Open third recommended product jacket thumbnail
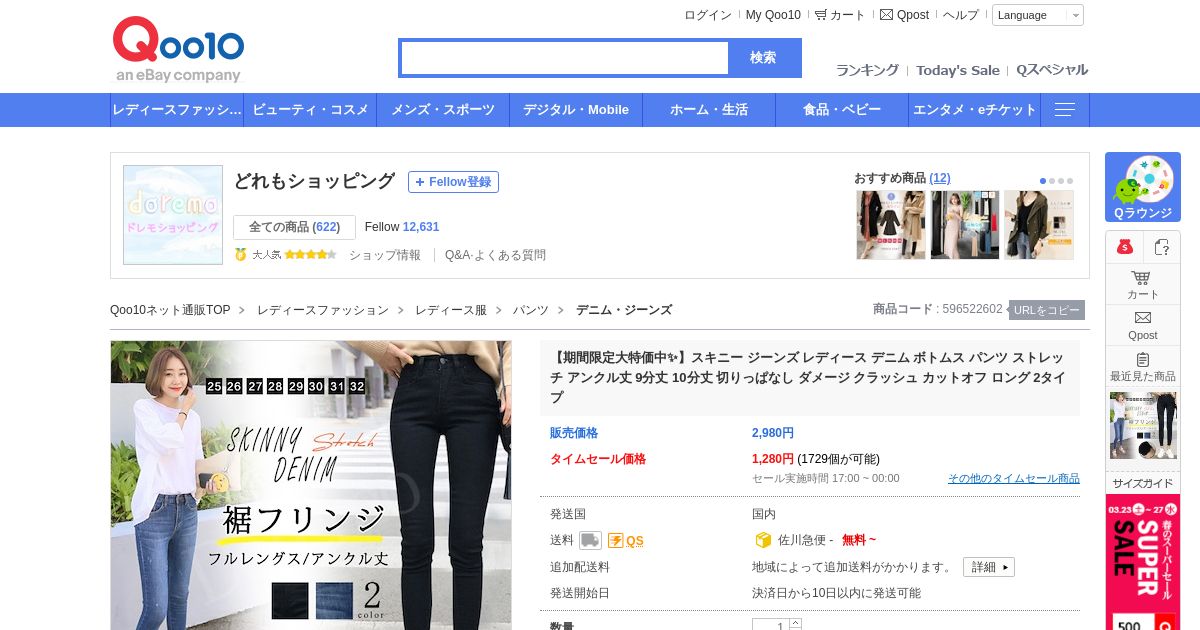Image resolution: width=1200 pixels, height=630 pixels. (1039, 225)
